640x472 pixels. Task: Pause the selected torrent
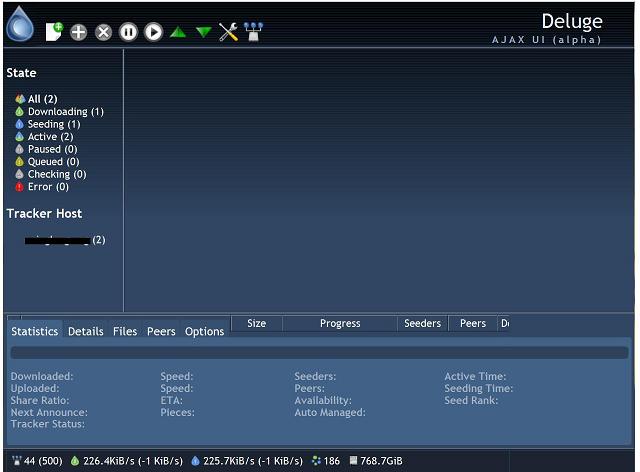[129, 32]
